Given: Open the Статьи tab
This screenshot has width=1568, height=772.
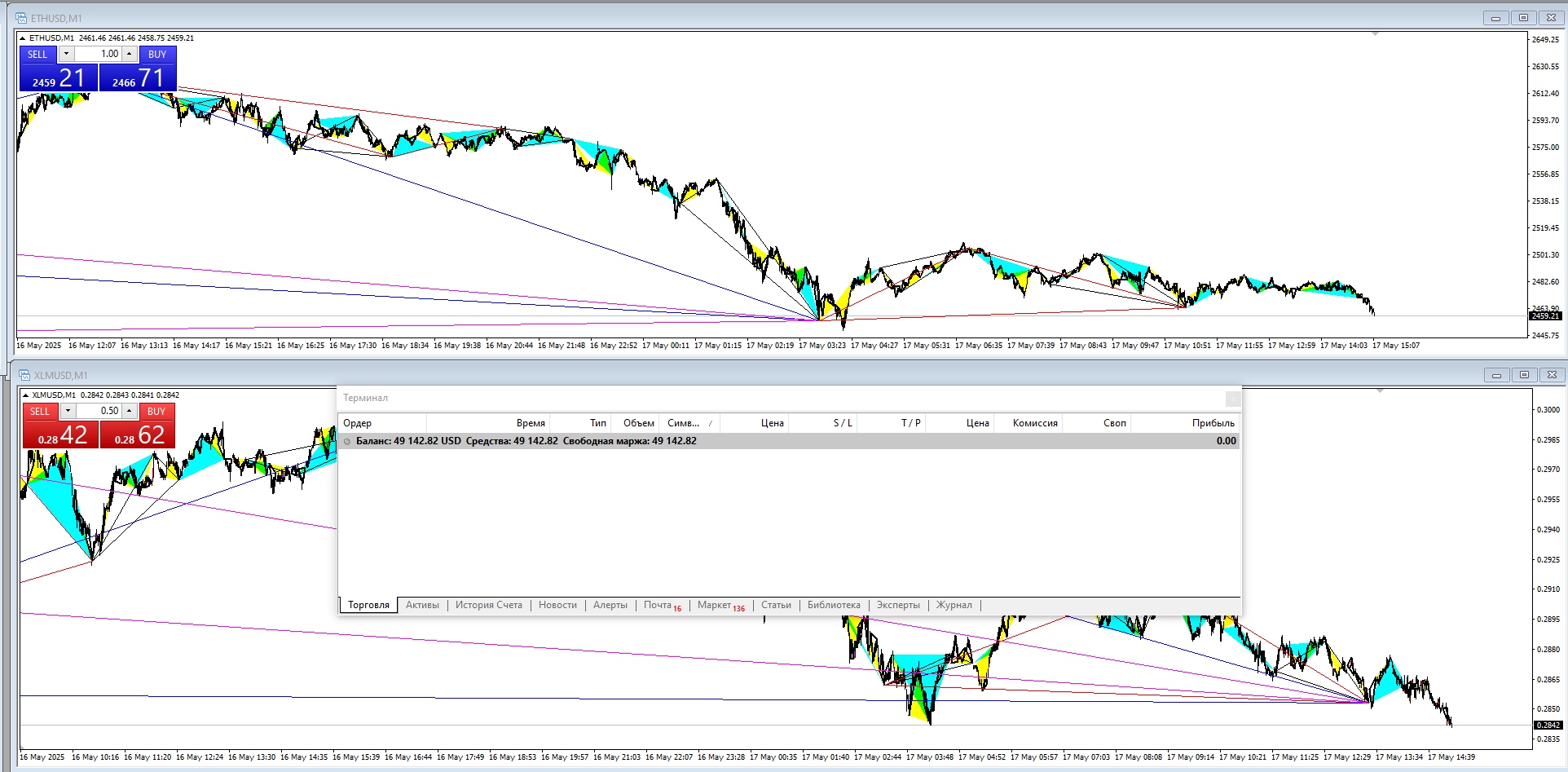Looking at the screenshot, I should point(776,605).
